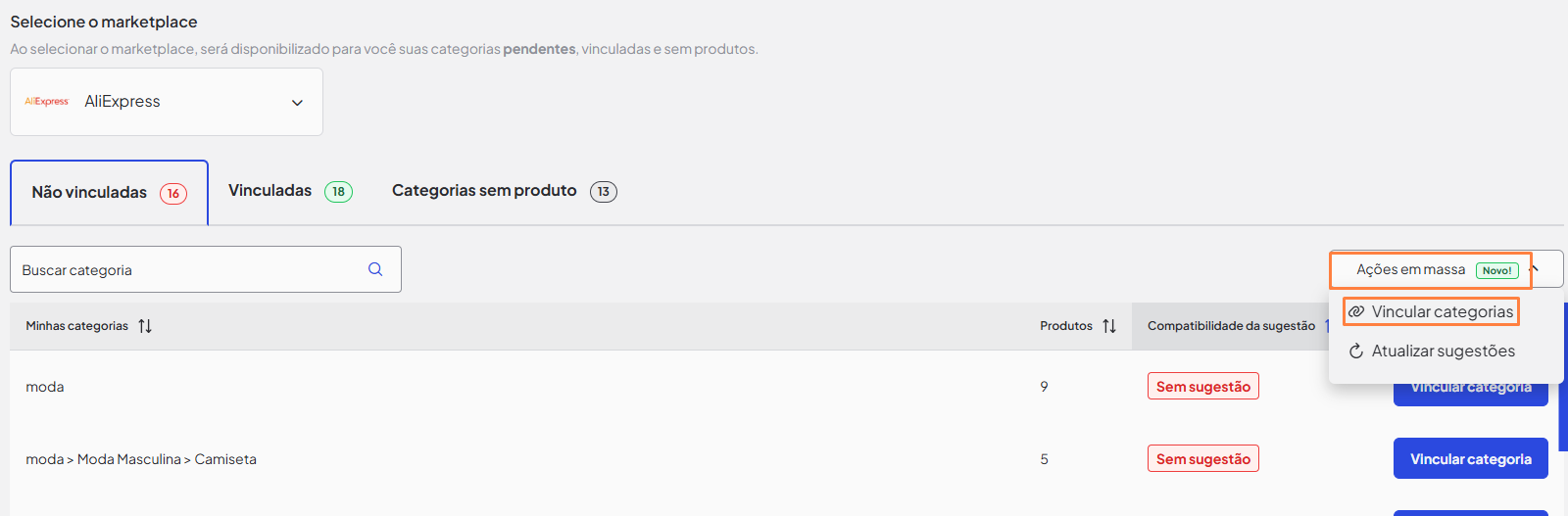Click the Compatibilidade da sugestão column header
The width and height of the screenshot is (1568, 516).
[x=1231, y=326]
